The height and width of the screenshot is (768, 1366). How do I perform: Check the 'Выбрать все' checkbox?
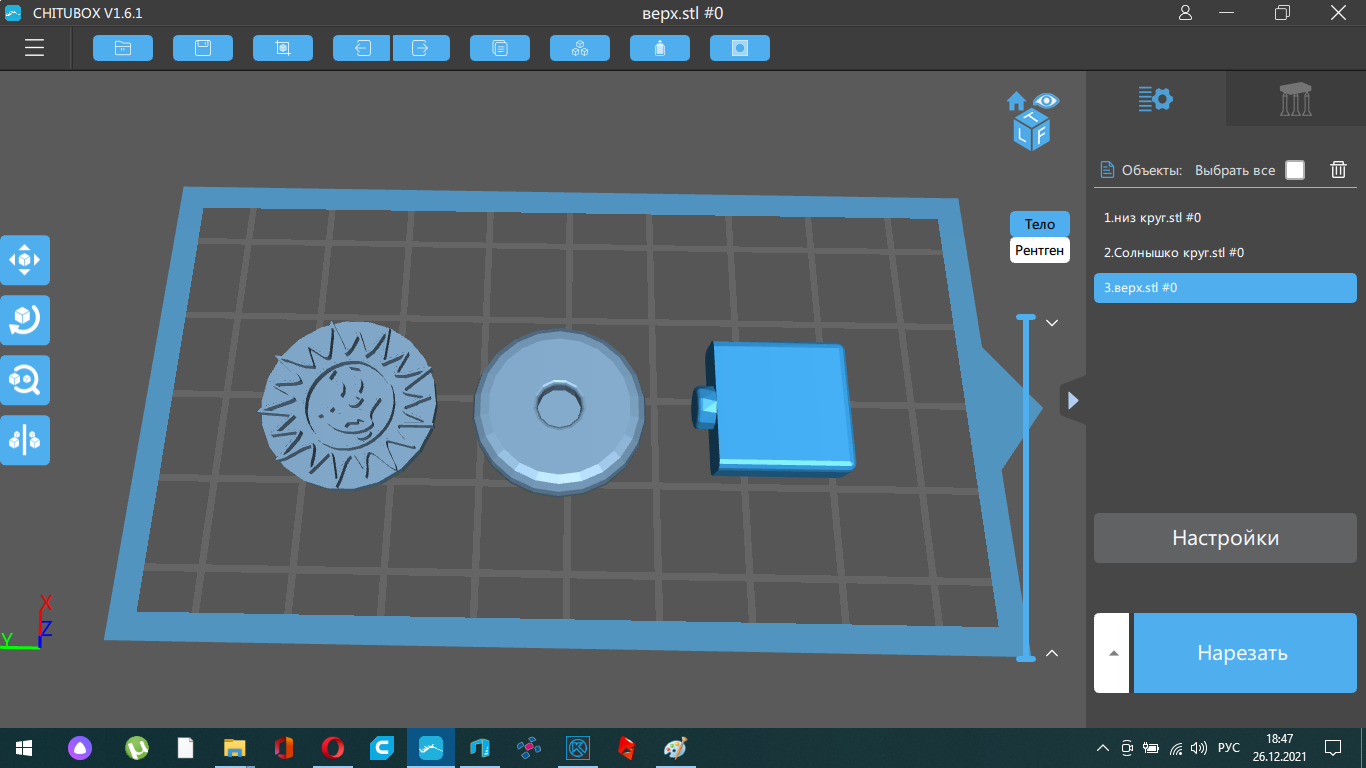click(x=1295, y=170)
